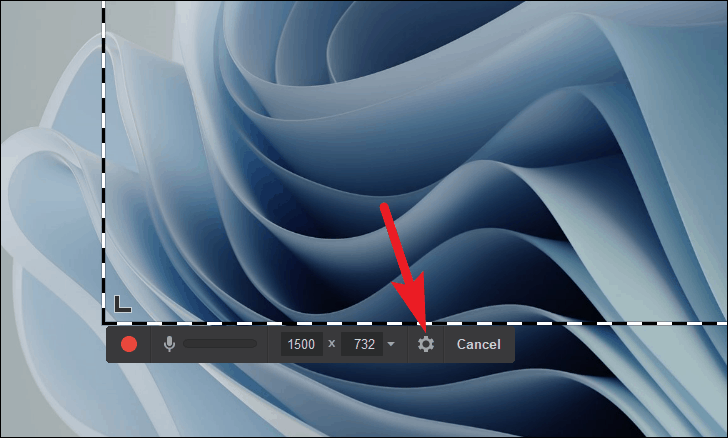Click the tip of the red arrowhead
728x438 pixels.
[422, 324]
